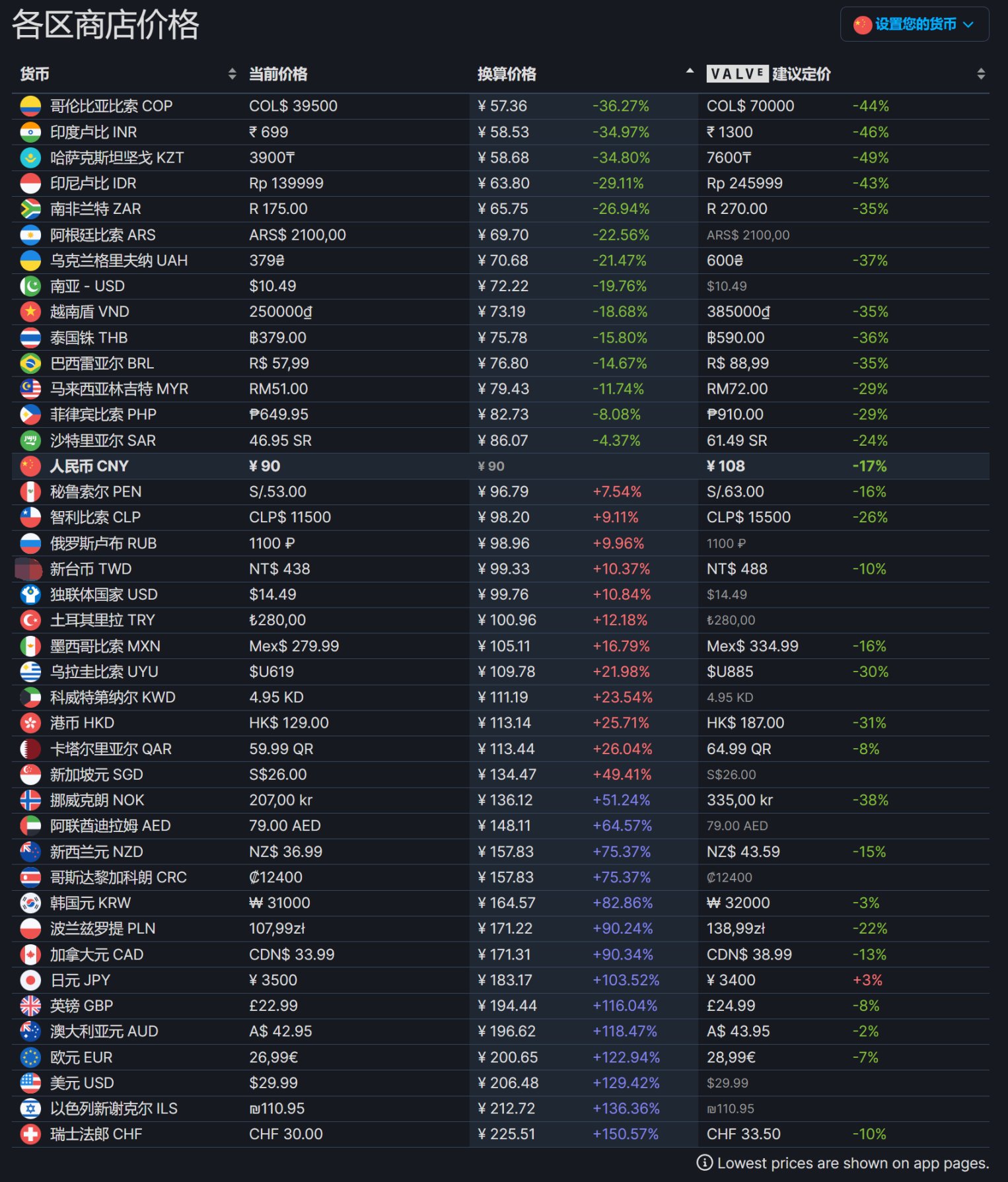
Task: Click the Vietnam flag icon for VND
Action: (30, 312)
